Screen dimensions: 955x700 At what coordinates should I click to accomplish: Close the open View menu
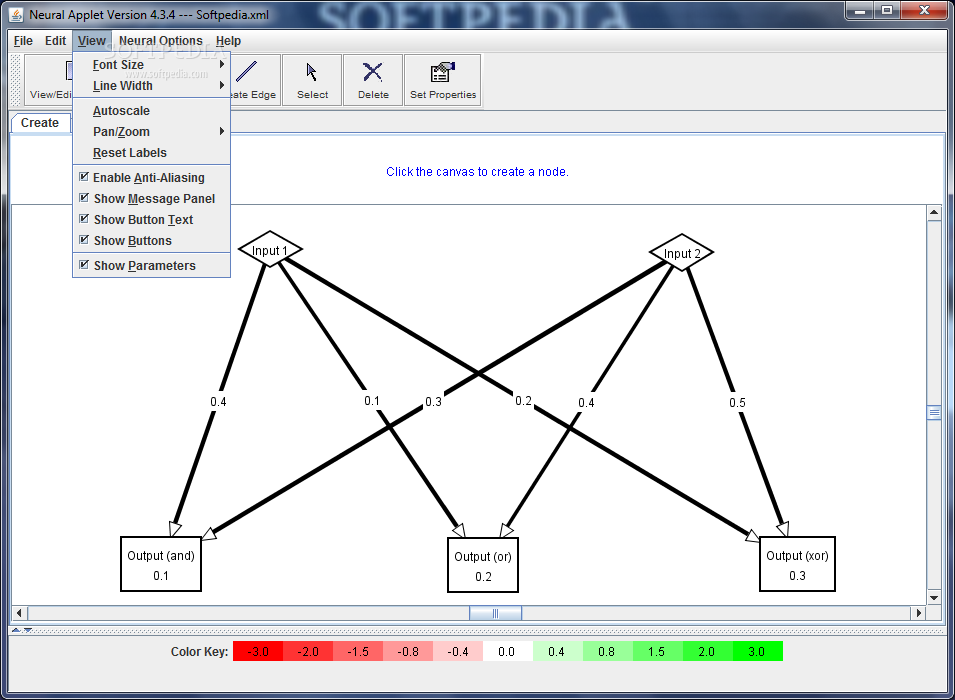(x=91, y=41)
